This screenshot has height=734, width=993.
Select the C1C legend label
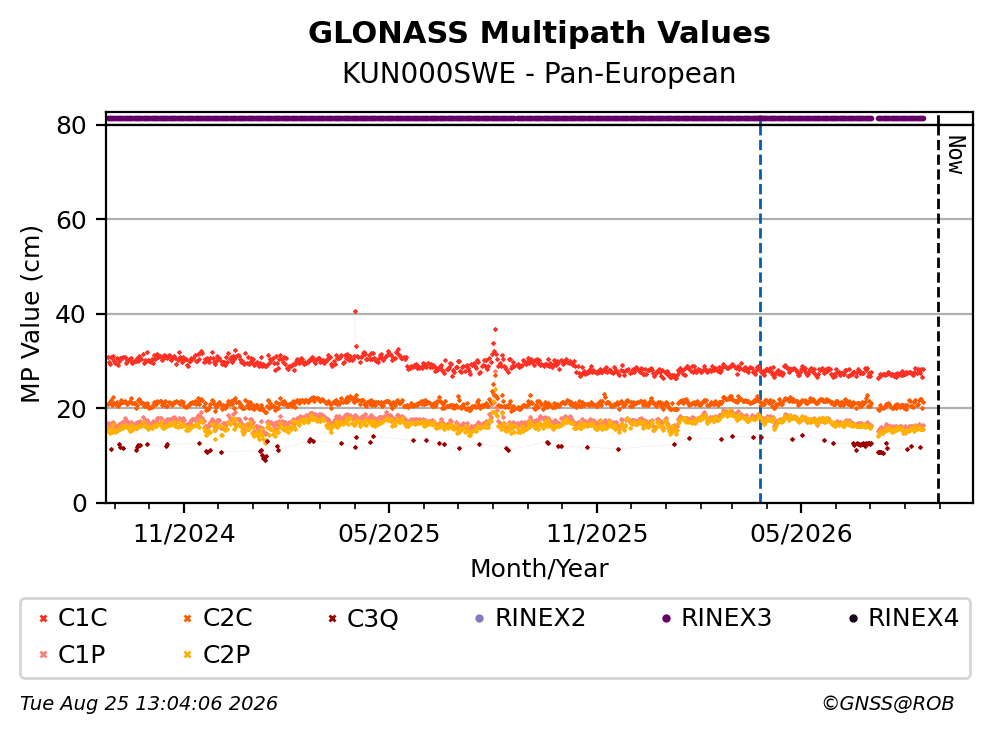click(x=82, y=617)
